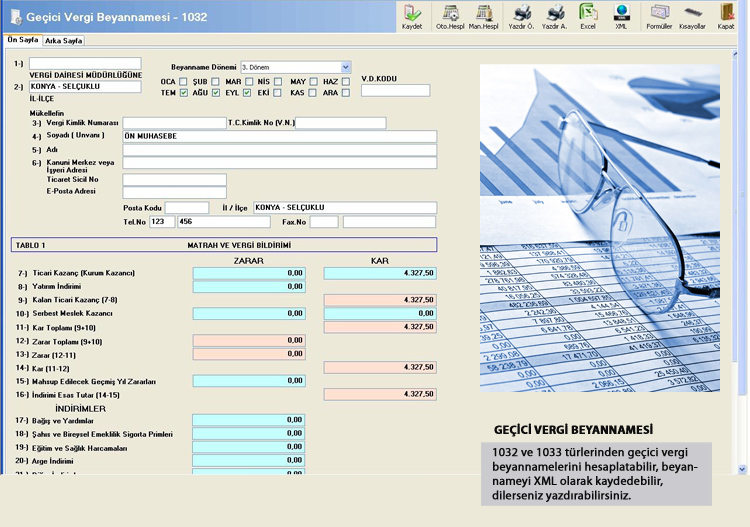The width and height of the screenshot is (750, 527).
Task: Open Man.Hespl manual calculation
Action: 485,16
